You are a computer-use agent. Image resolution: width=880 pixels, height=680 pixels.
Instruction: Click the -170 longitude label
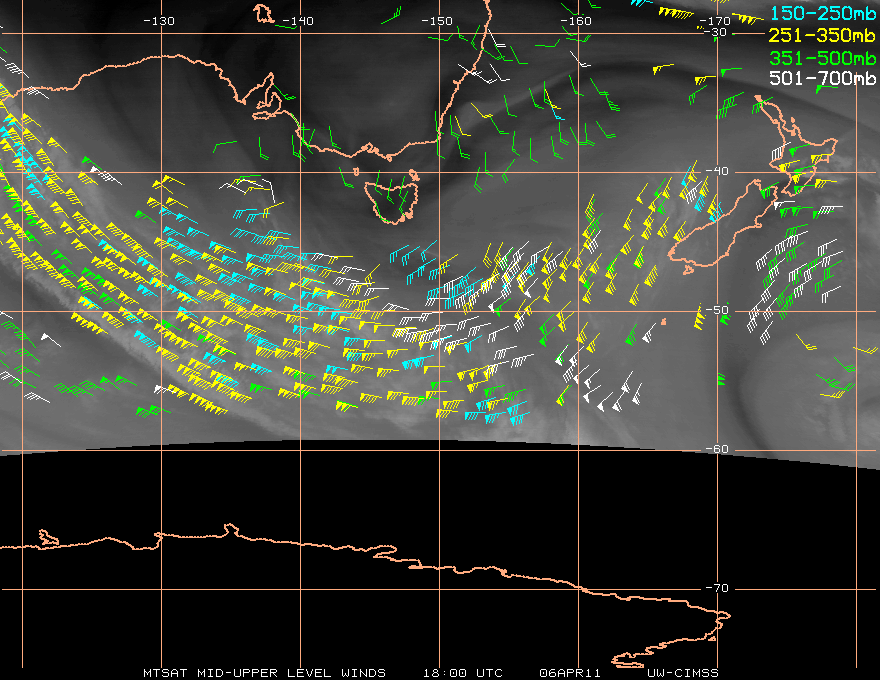[x=714, y=21]
